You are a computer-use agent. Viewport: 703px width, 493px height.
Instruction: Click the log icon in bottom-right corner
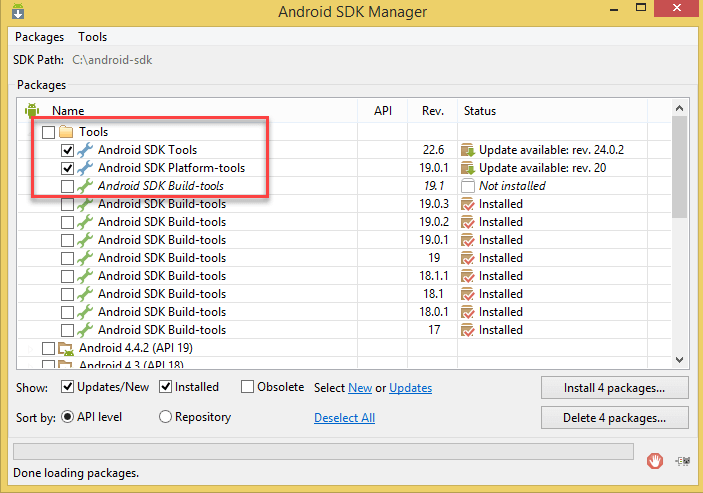coord(682,460)
